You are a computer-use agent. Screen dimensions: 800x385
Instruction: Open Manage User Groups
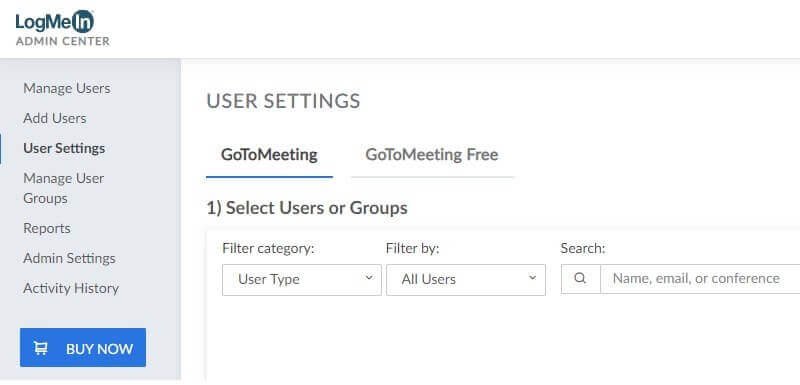64,188
